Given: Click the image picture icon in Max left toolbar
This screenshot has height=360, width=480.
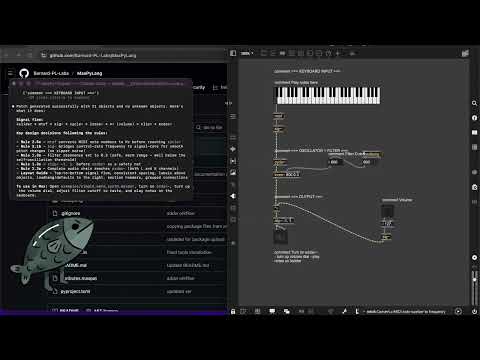Looking at the screenshot, I should [233, 172].
